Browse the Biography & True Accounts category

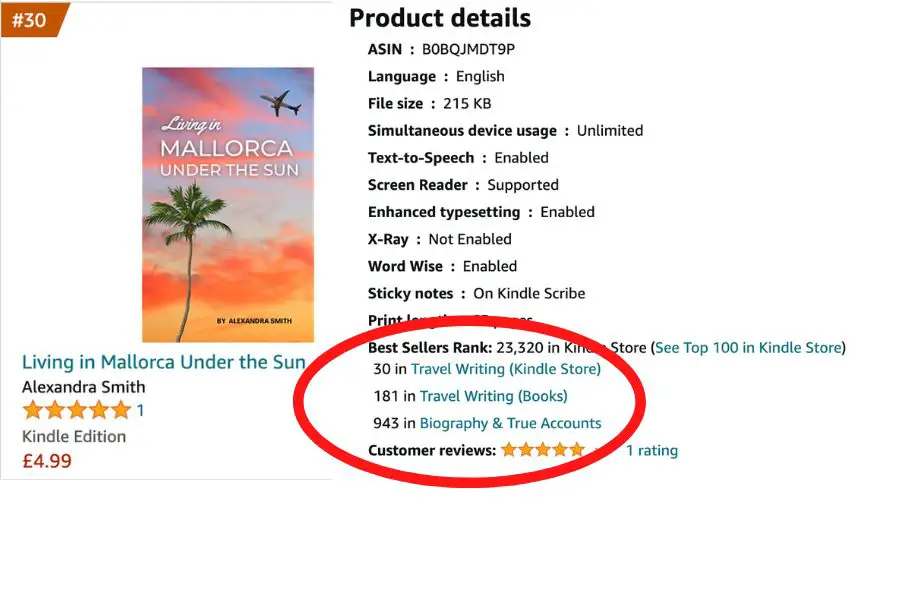(511, 423)
